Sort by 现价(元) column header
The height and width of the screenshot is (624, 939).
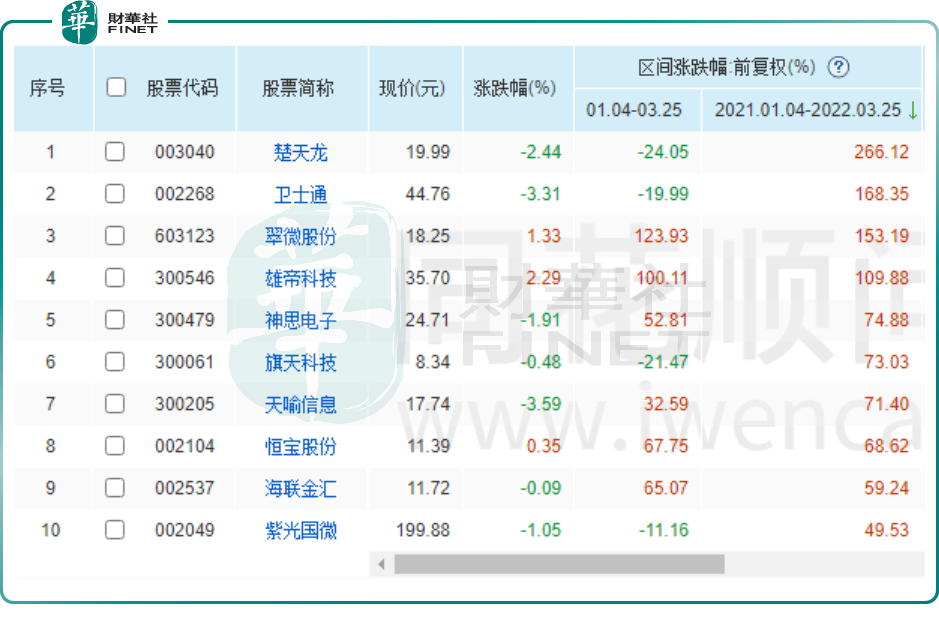pyautogui.click(x=412, y=88)
